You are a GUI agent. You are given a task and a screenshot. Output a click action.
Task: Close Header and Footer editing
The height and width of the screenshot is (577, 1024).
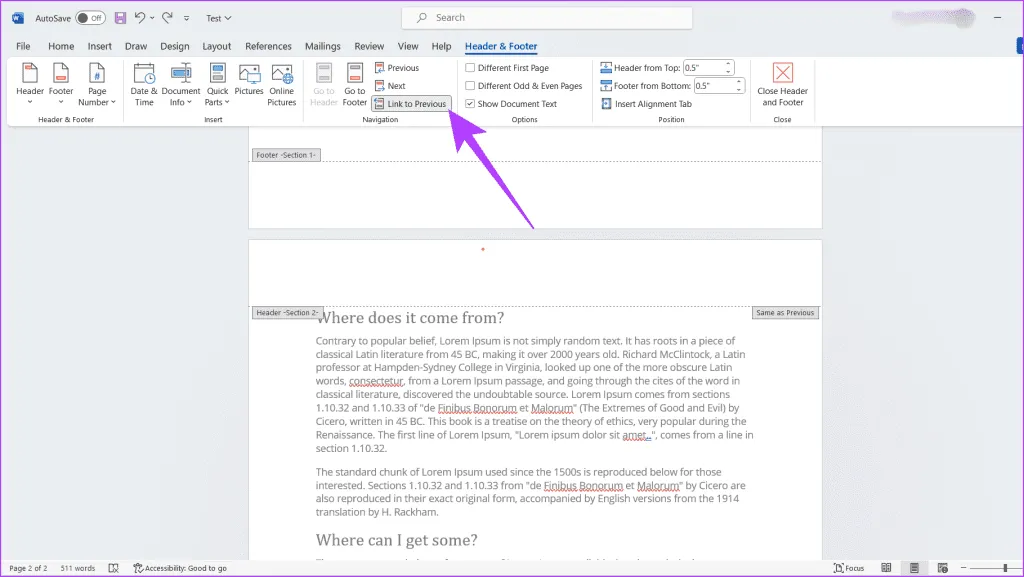(782, 84)
